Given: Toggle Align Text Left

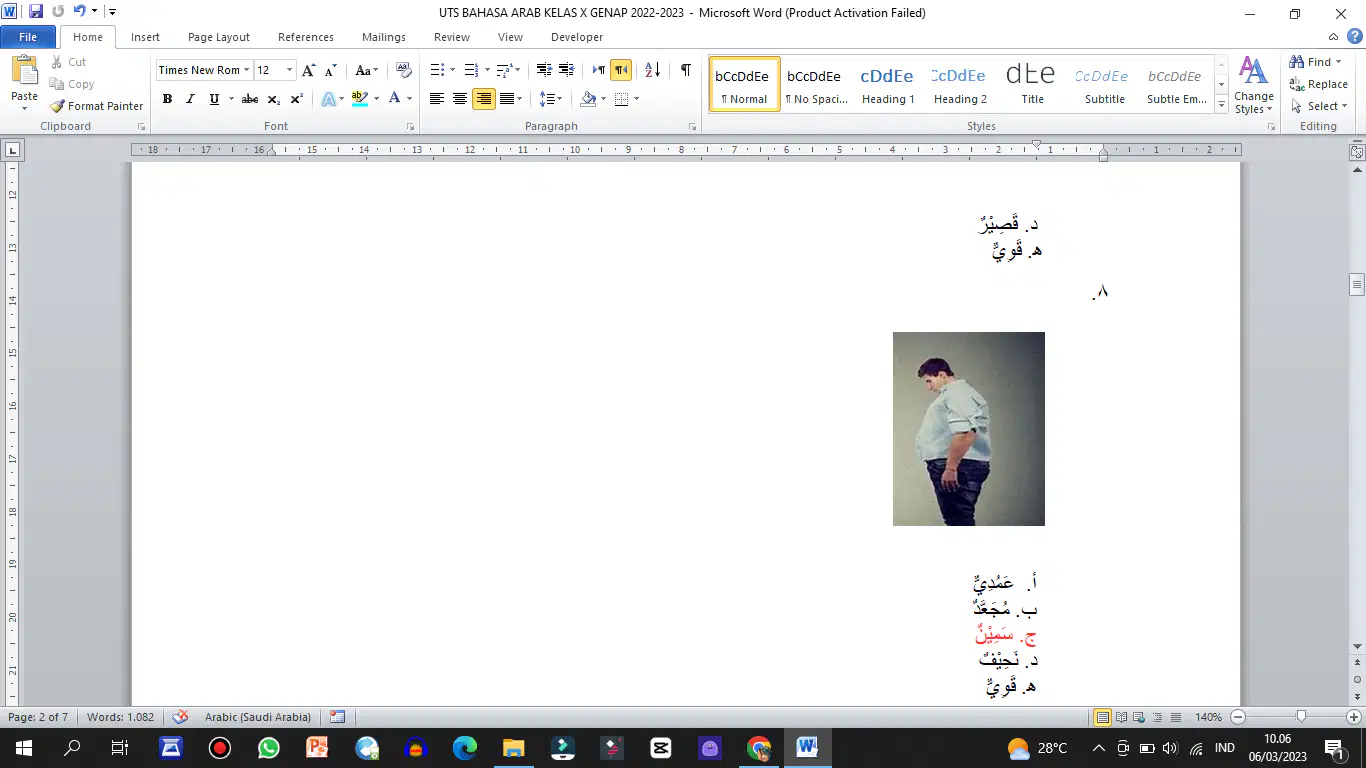Looking at the screenshot, I should pyautogui.click(x=437, y=99).
